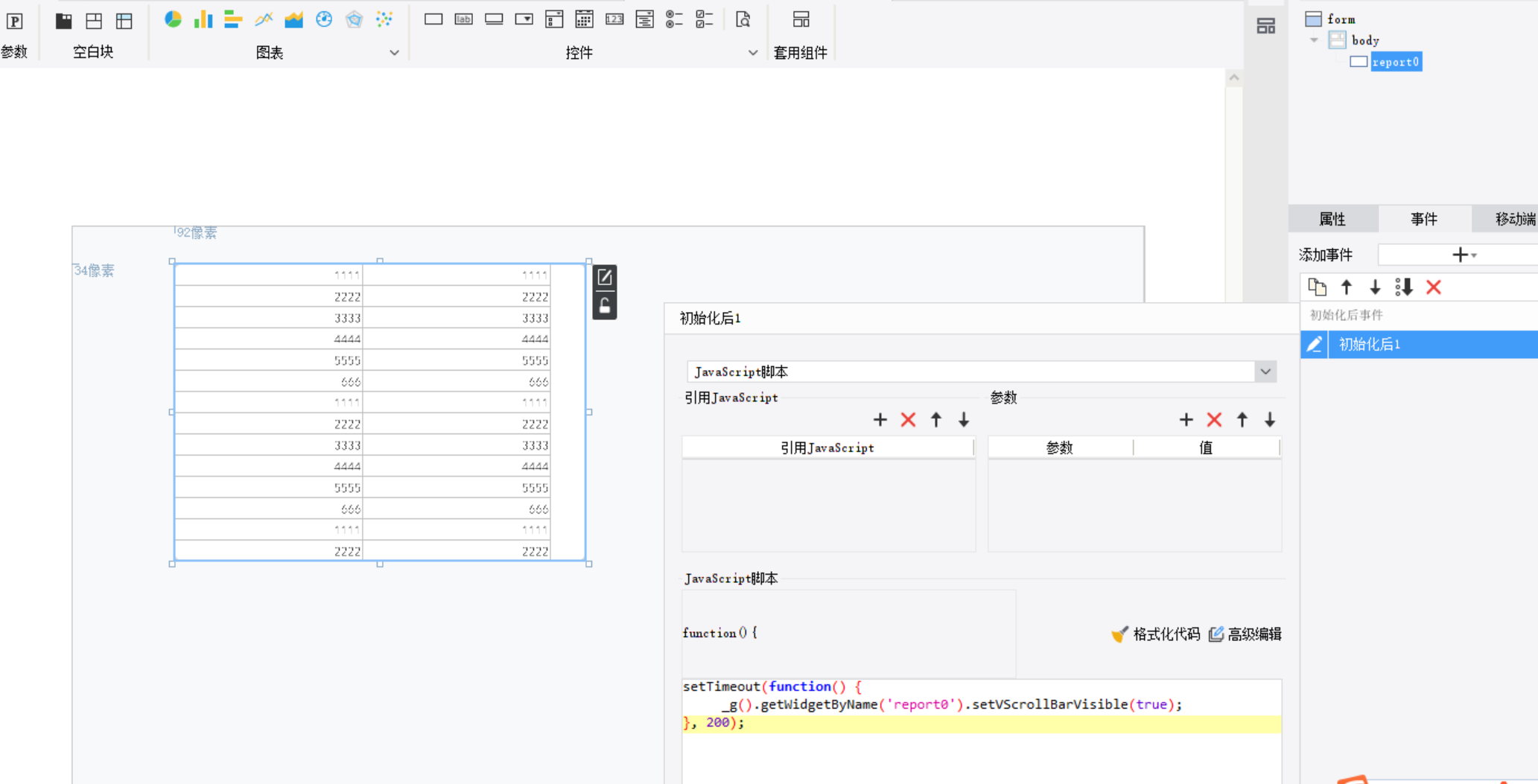Insert a gauge meter chart
The width and height of the screenshot is (1538, 784).
[324, 19]
